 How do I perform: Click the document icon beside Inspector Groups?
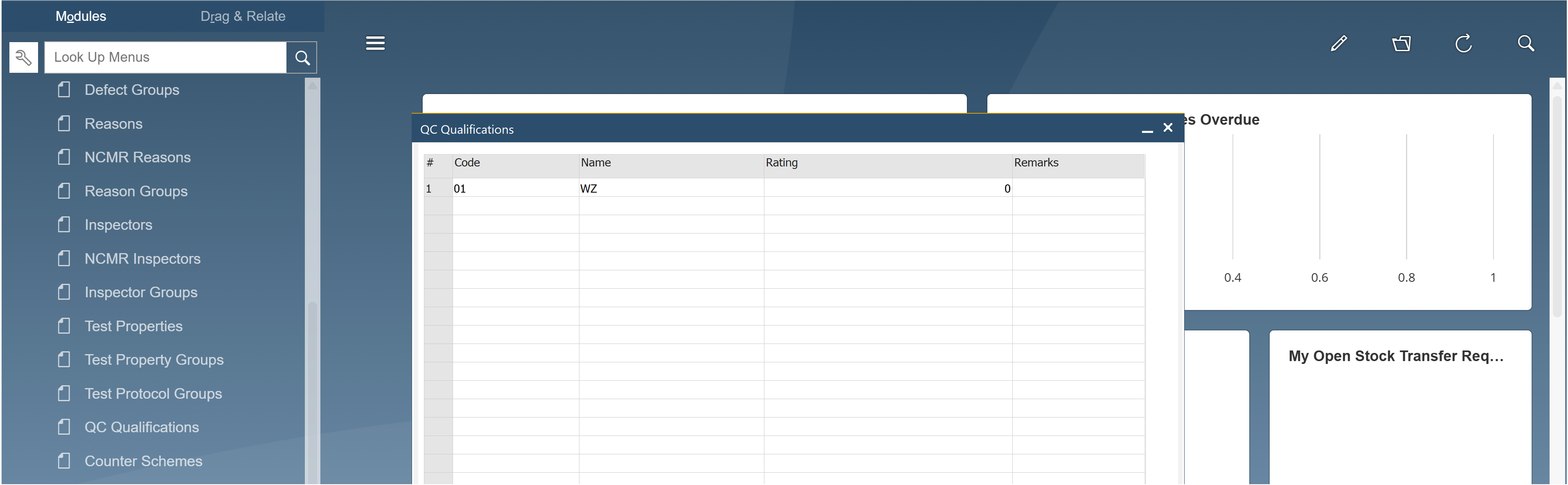point(64,293)
